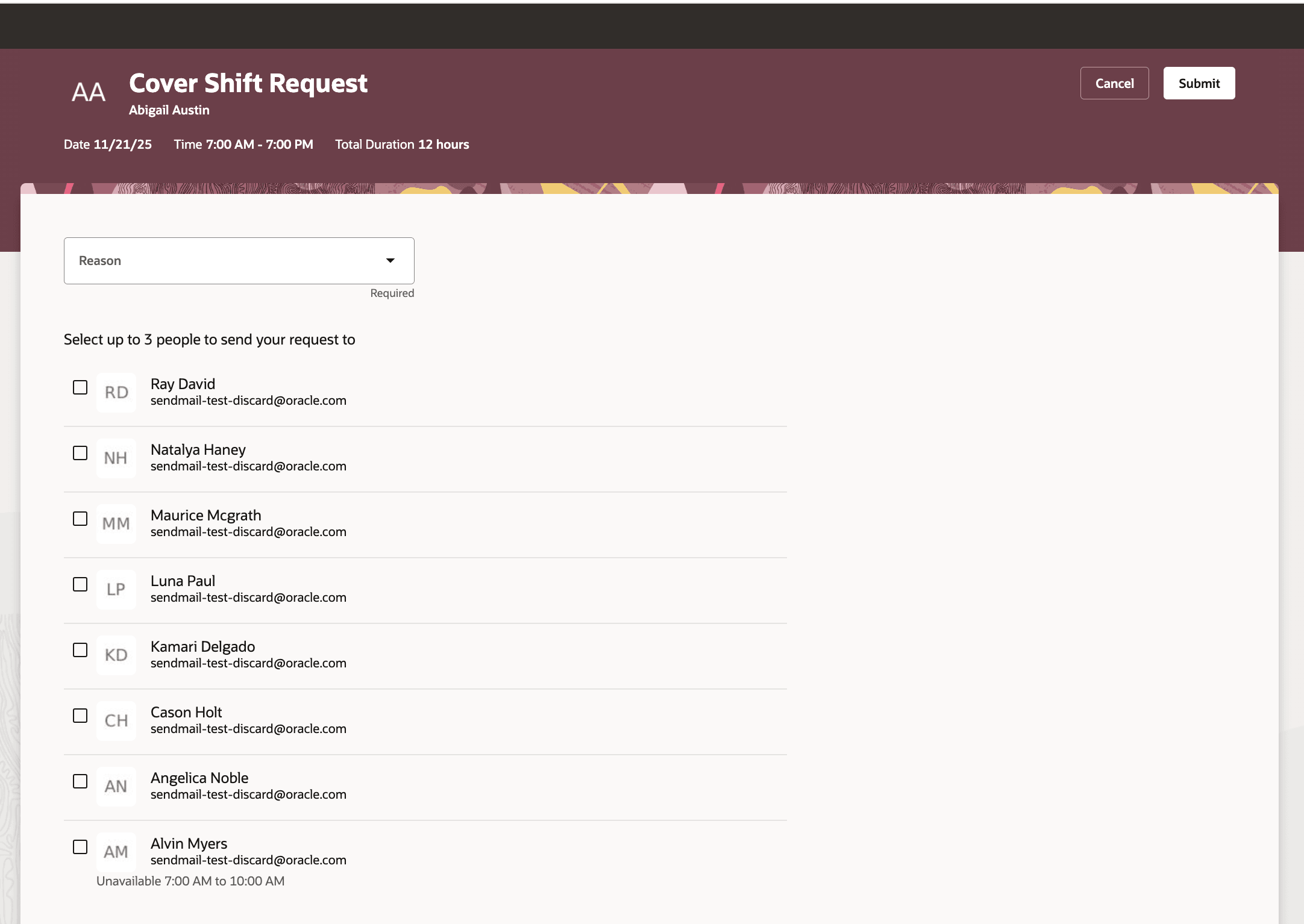This screenshot has height=924, width=1304.
Task: Click Angelica Noble's AN avatar icon
Action: pyautogui.click(x=116, y=786)
